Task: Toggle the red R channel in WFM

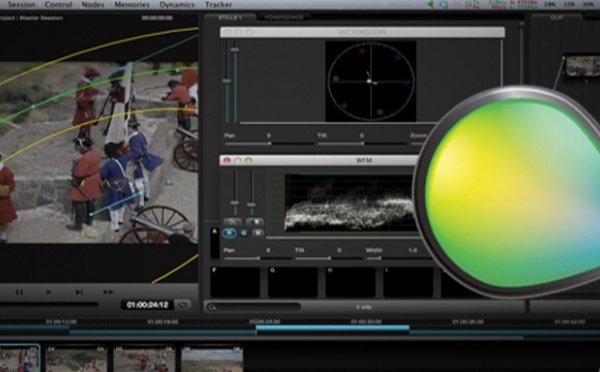Action: (x=229, y=233)
